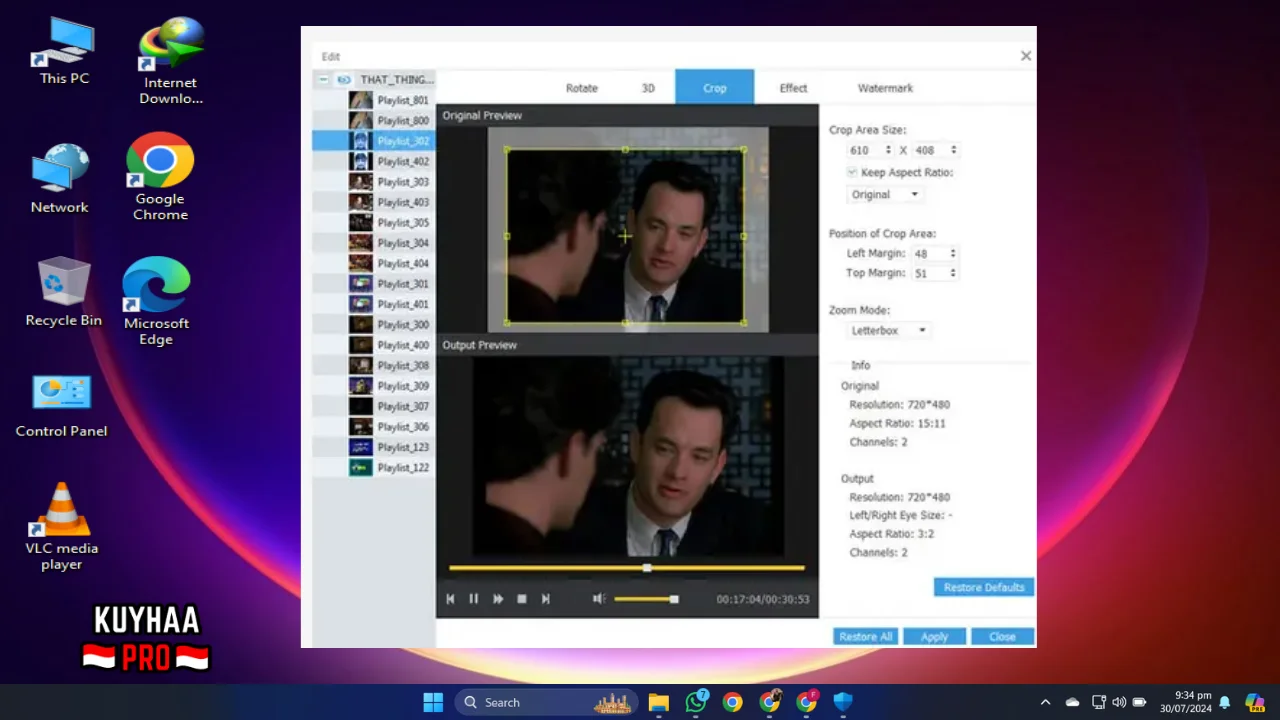Open Windows Security shield in taskbar
1280x720 pixels.
[x=843, y=702]
